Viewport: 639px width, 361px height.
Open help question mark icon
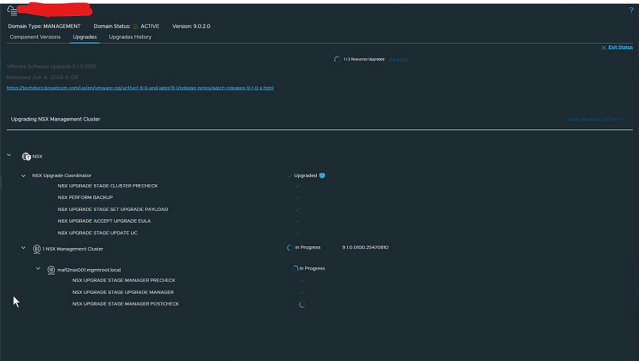pos(631,11)
